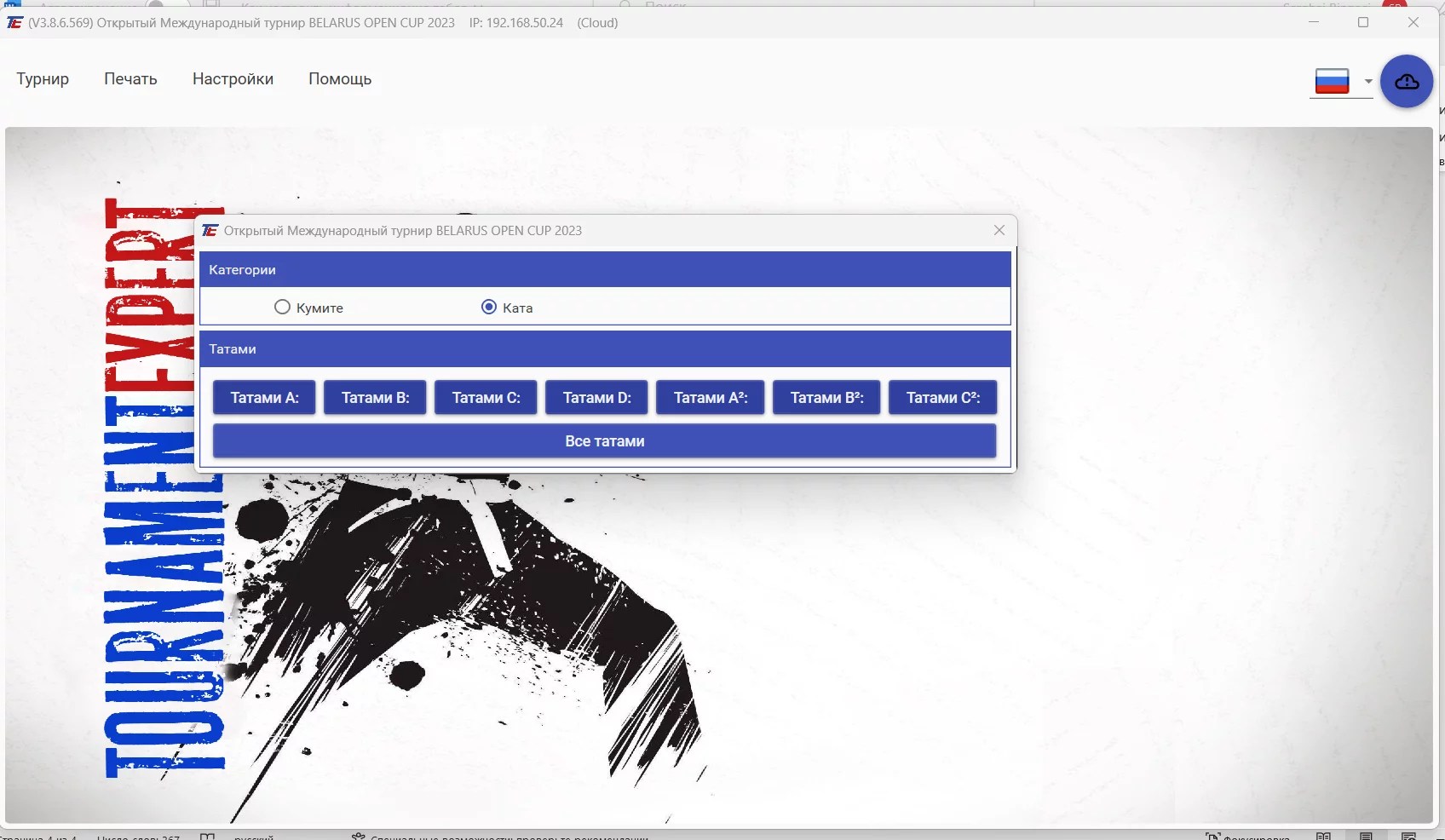
Task: Choose Татами D: button
Action: coord(596,398)
